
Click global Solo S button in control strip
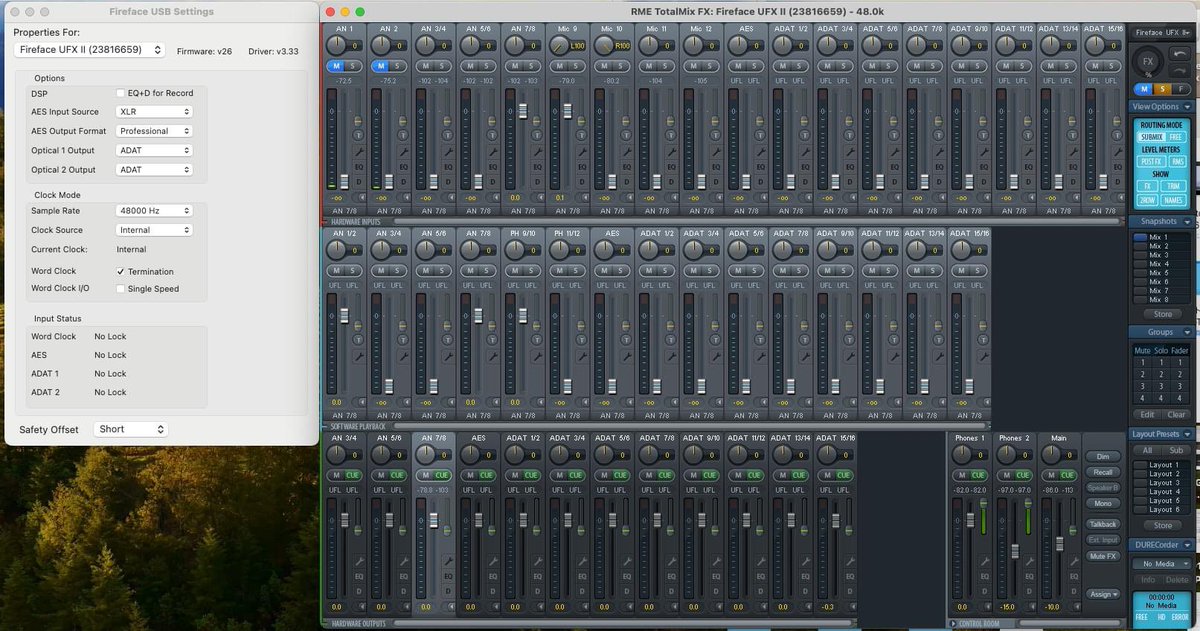click(1163, 89)
